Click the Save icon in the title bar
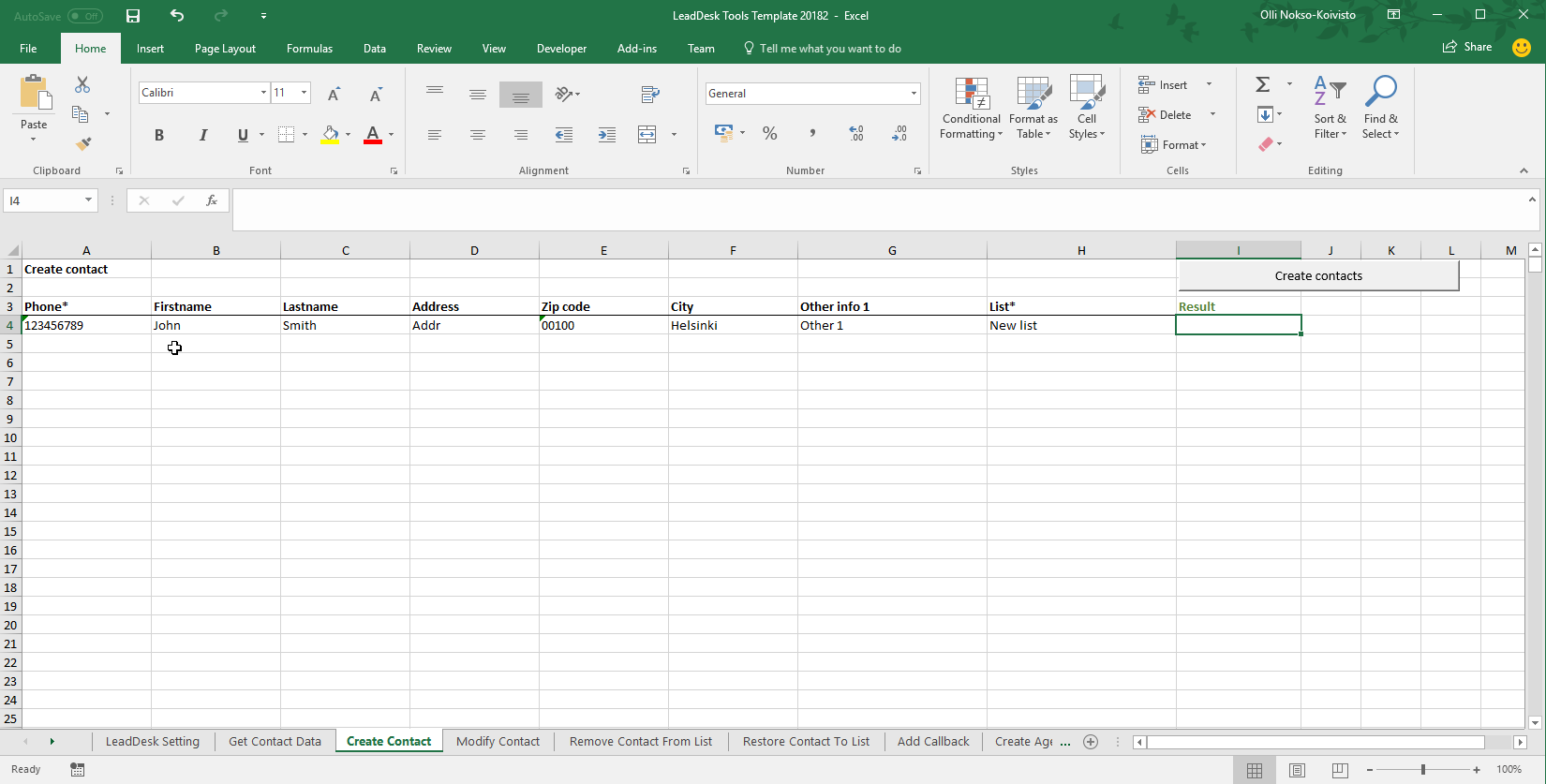The height and width of the screenshot is (784, 1546). tap(133, 16)
